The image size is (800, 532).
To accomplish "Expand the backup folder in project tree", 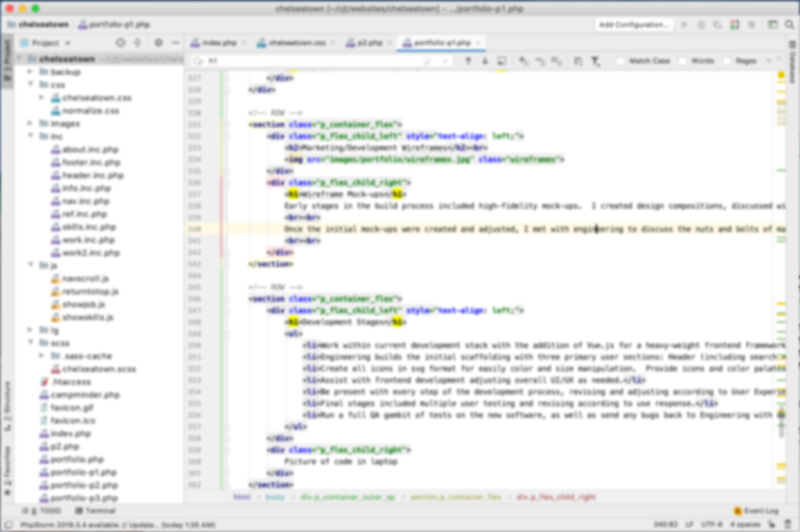I will click(x=31, y=72).
